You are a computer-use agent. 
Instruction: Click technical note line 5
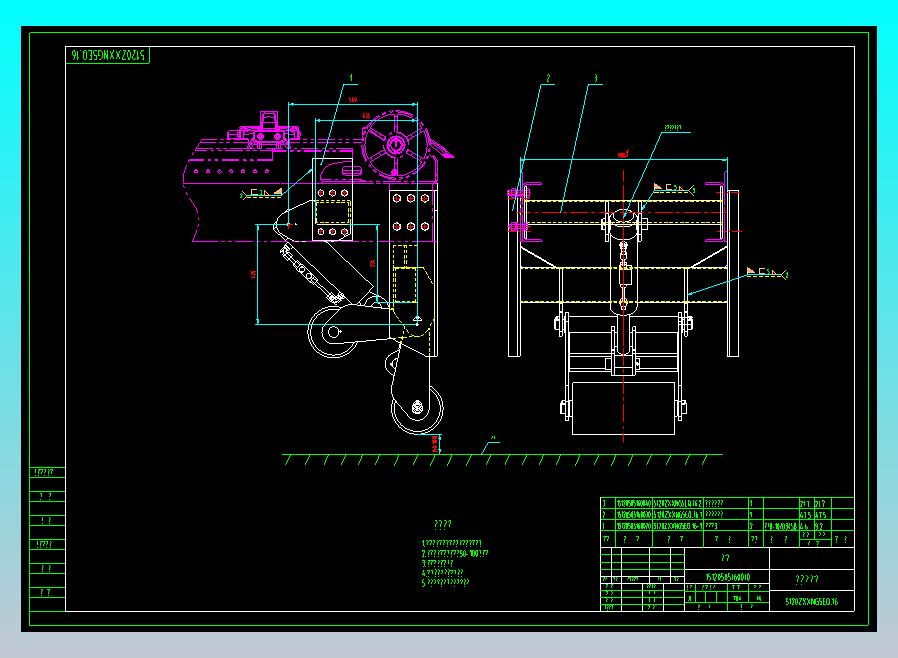(445, 582)
